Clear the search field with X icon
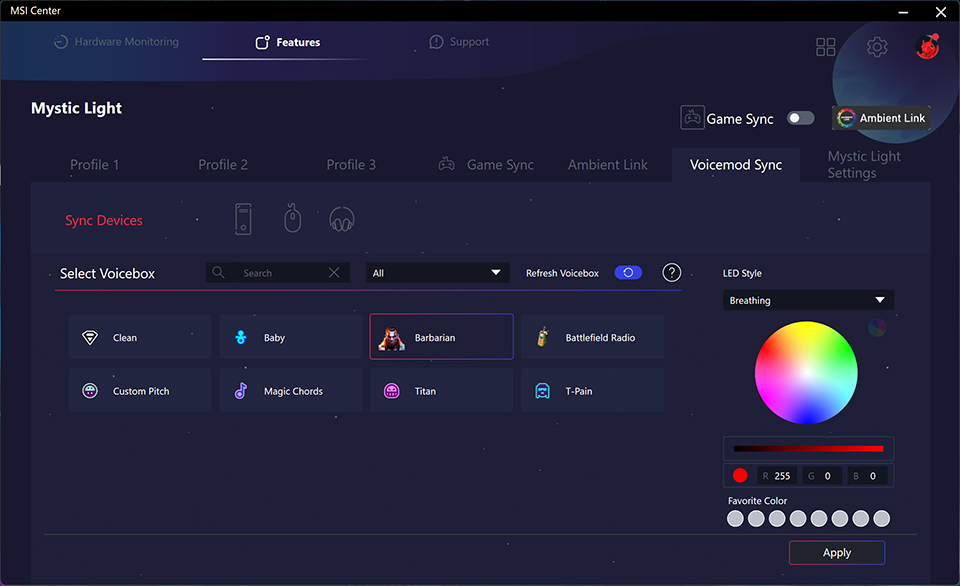The height and width of the screenshot is (586, 960). tap(334, 272)
